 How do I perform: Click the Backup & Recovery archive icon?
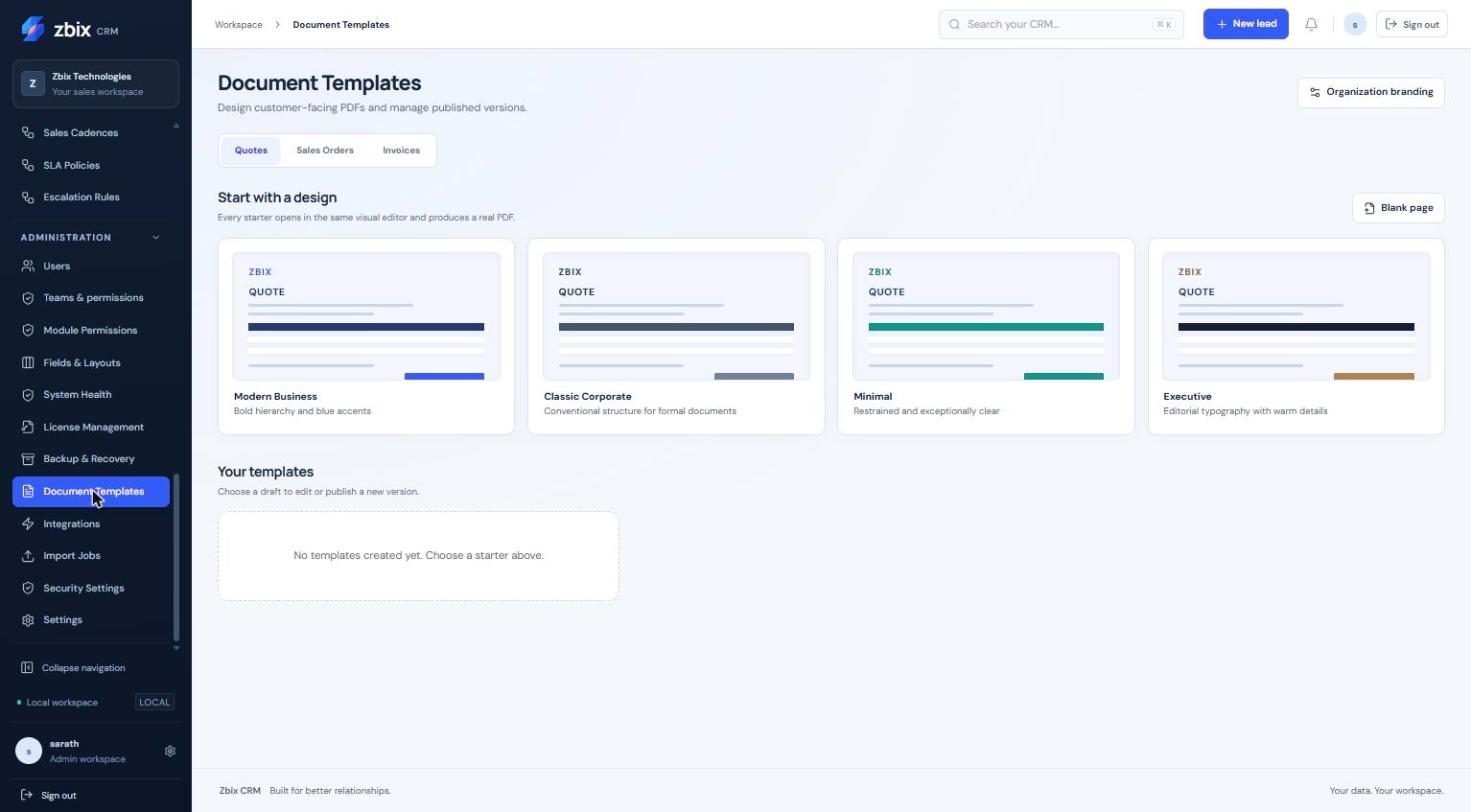28,459
